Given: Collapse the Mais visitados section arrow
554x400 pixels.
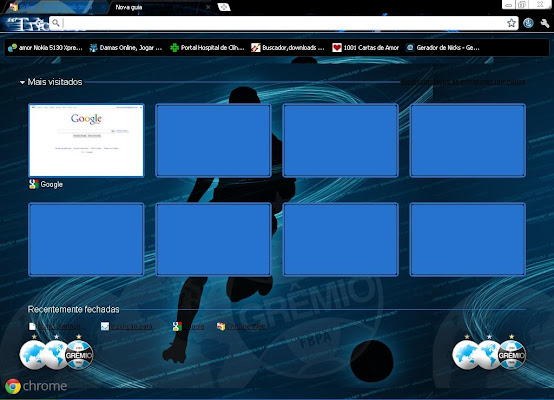Looking at the screenshot, I should (22, 82).
